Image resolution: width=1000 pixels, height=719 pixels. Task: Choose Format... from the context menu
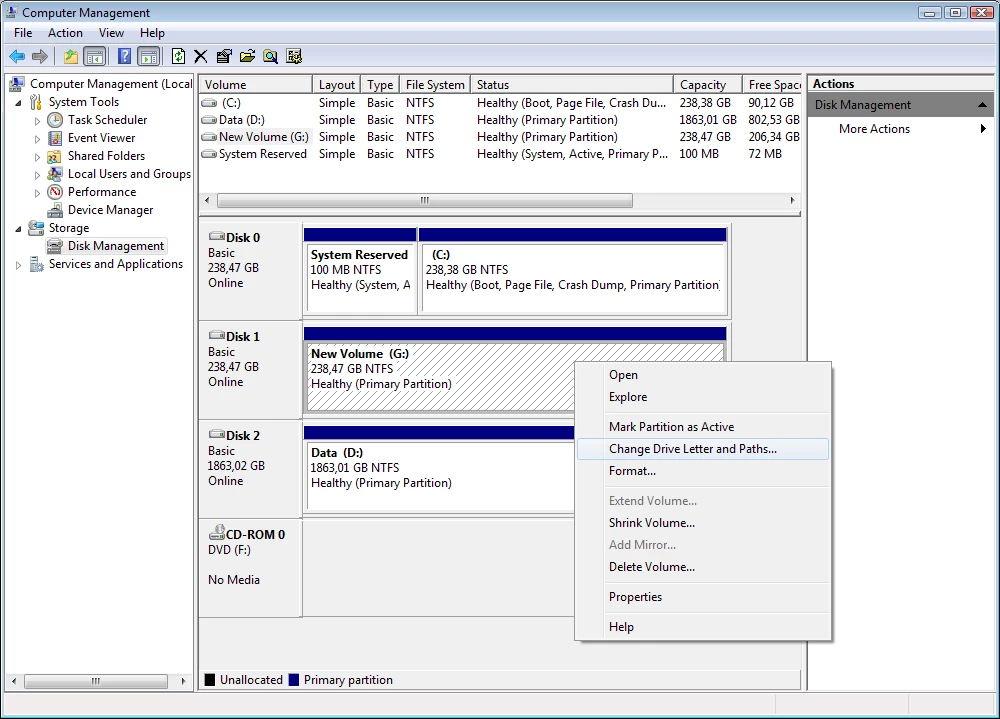point(702,471)
